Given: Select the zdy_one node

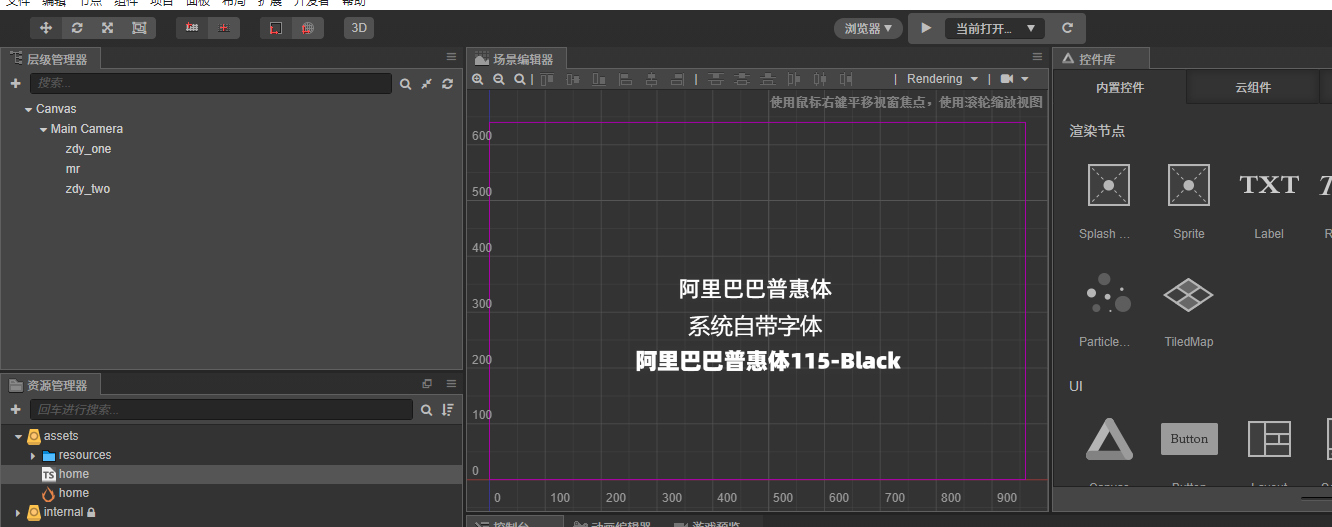Looking at the screenshot, I should [x=88, y=149].
